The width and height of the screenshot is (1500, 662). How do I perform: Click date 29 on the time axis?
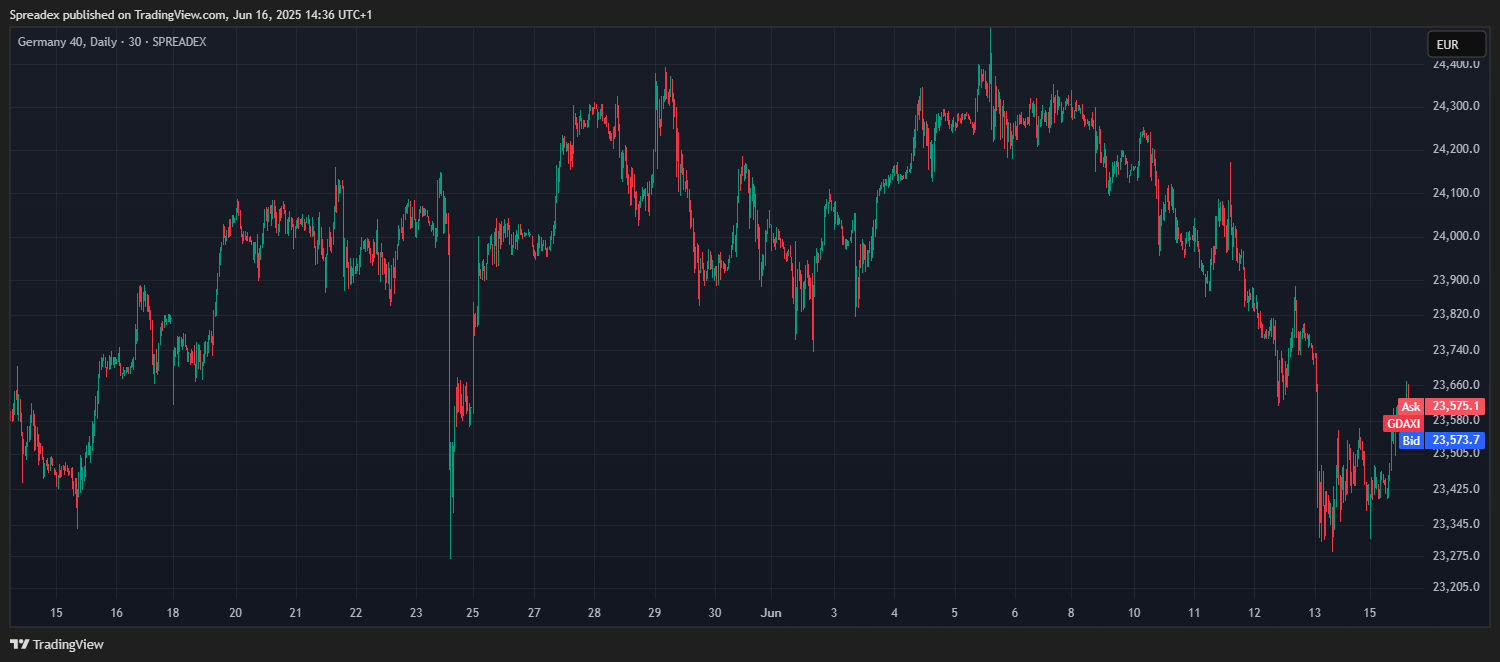click(655, 612)
